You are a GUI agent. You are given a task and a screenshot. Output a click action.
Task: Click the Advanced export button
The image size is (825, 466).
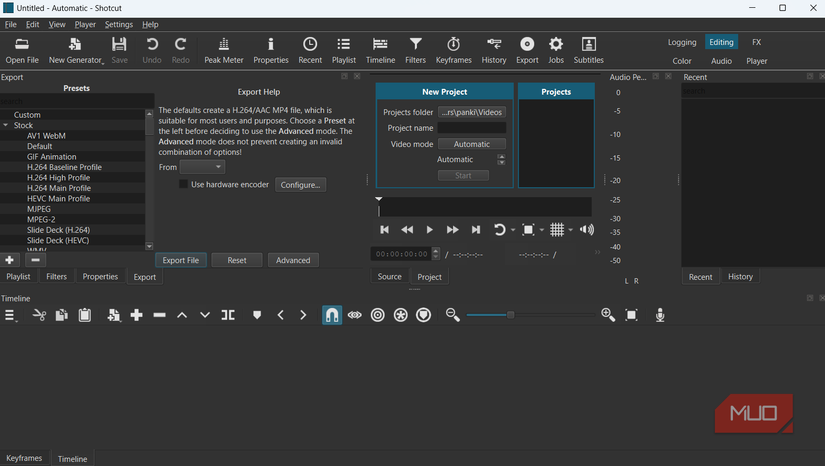pos(293,260)
